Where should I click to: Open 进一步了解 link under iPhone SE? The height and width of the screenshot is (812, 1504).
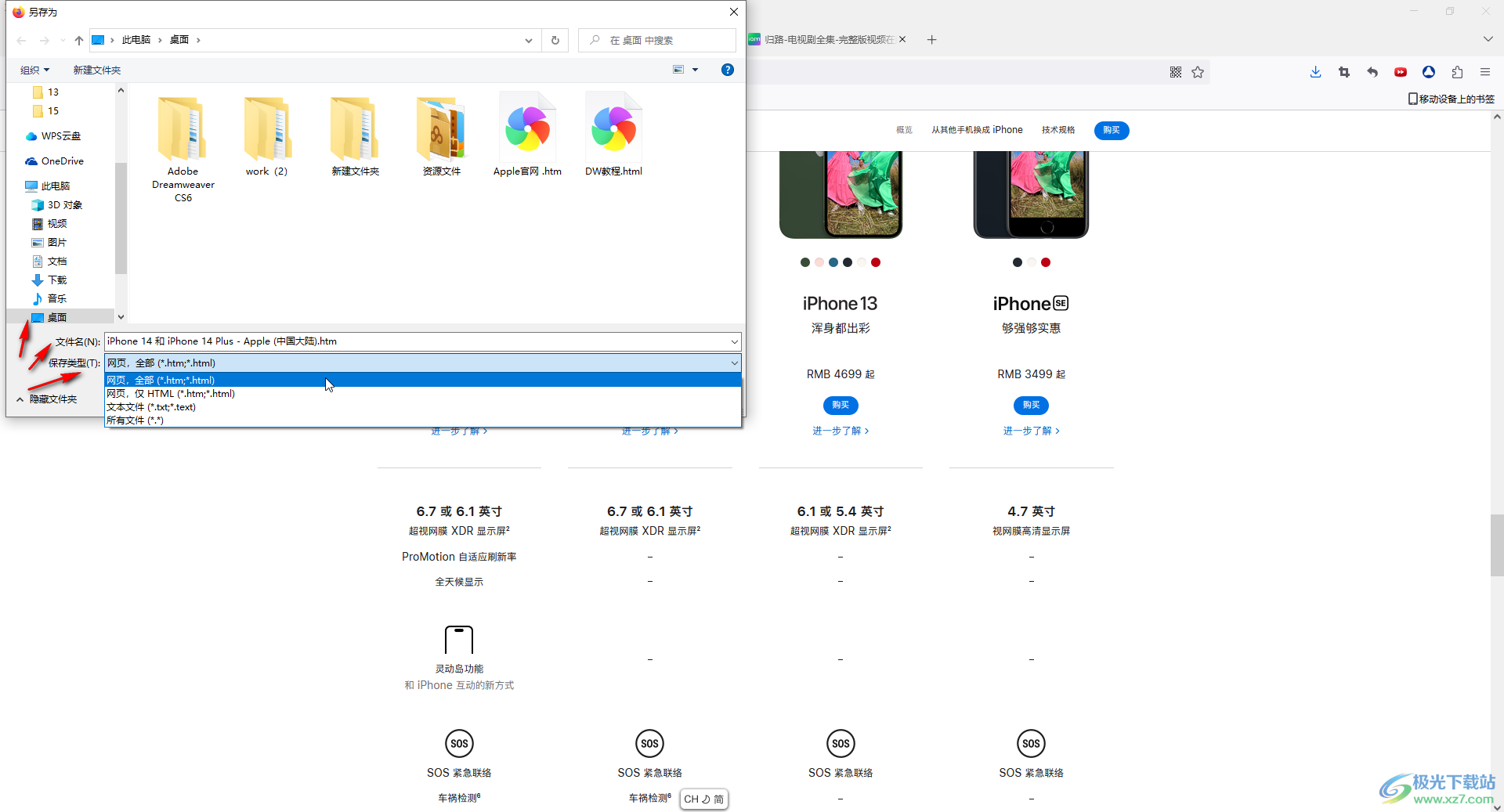click(1031, 431)
